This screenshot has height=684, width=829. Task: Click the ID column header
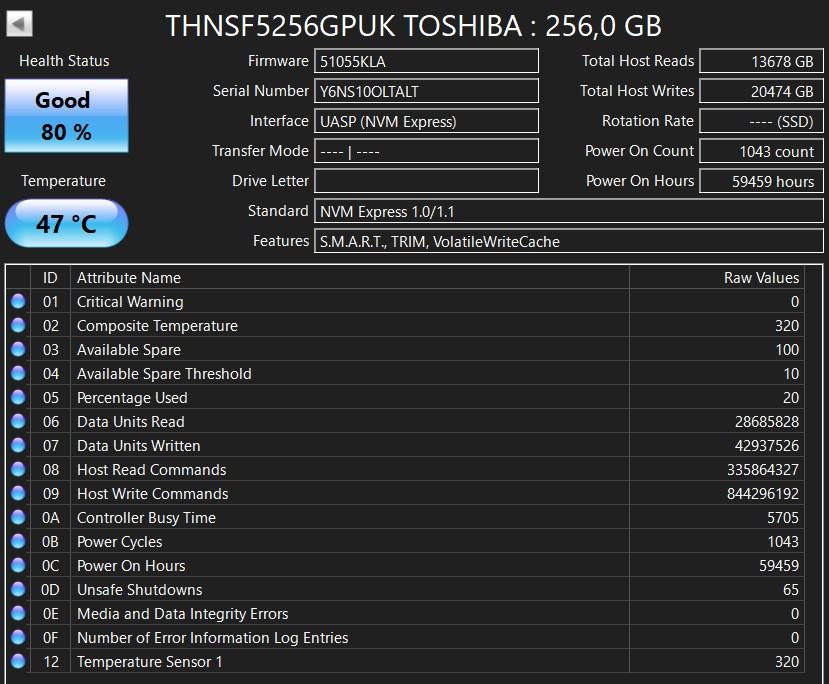[x=50, y=278]
